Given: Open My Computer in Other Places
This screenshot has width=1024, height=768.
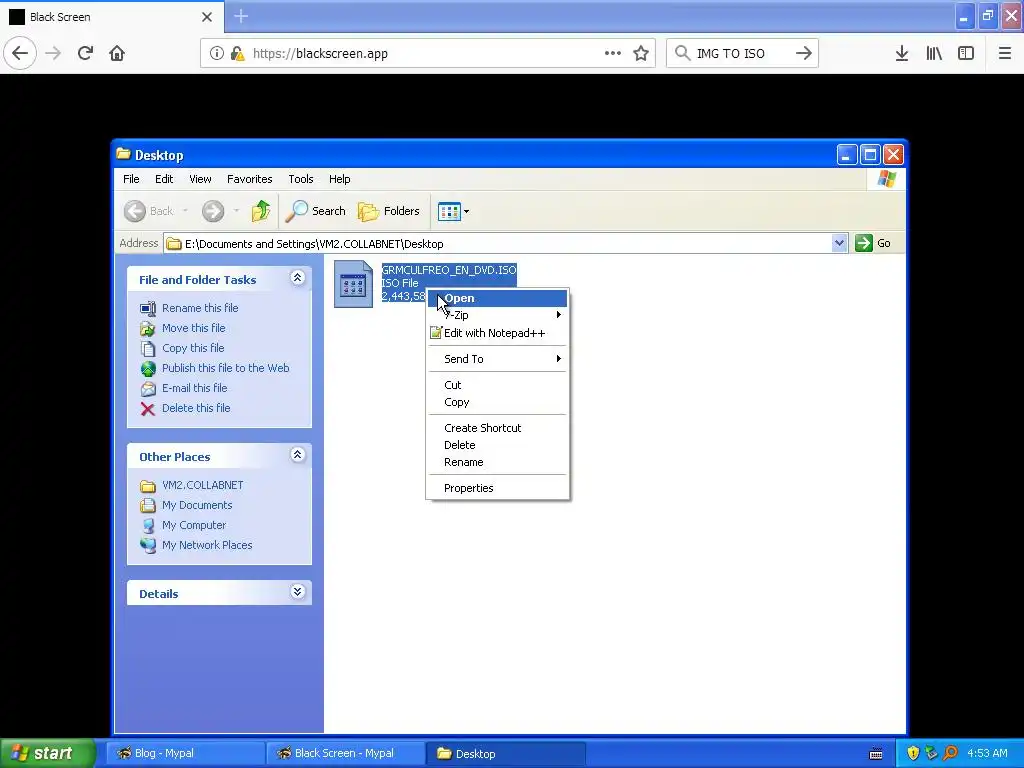Looking at the screenshot, I should [x=194, y=525].
